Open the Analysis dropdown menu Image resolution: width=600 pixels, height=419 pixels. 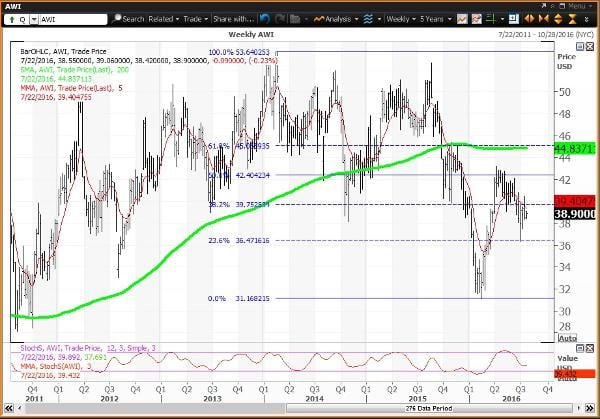point(336,19)
